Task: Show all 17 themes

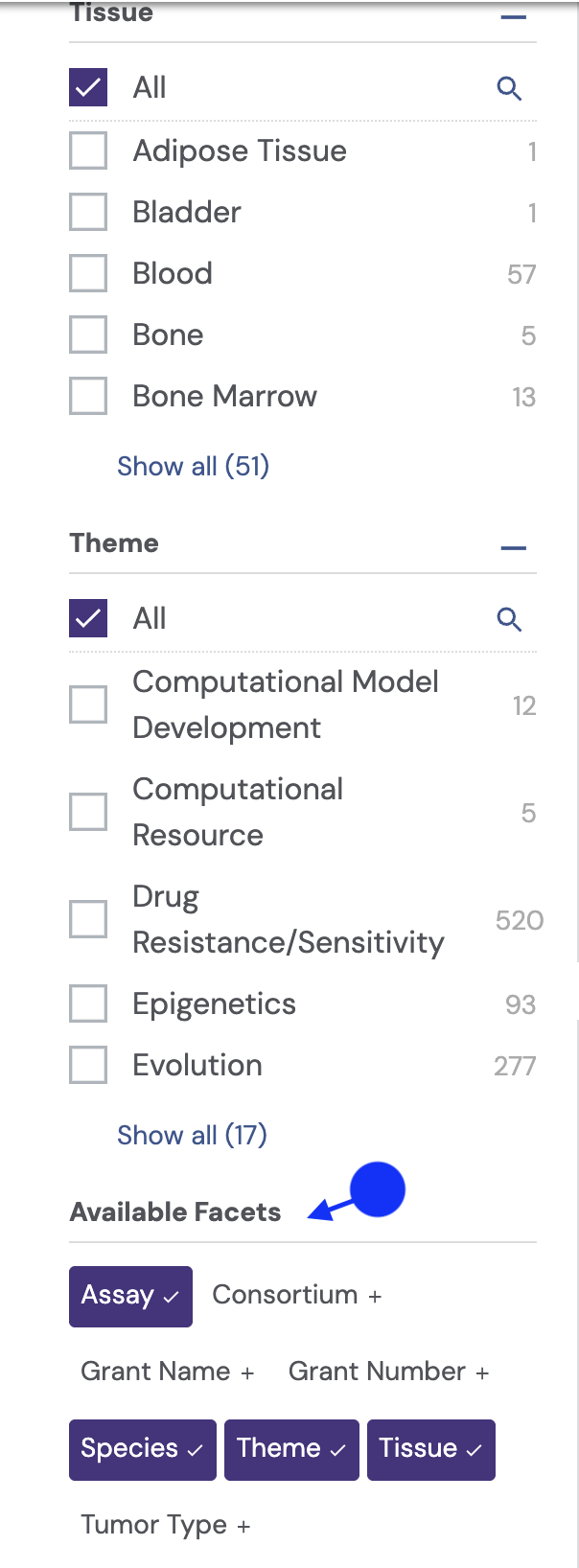Action: (192, 1135)
